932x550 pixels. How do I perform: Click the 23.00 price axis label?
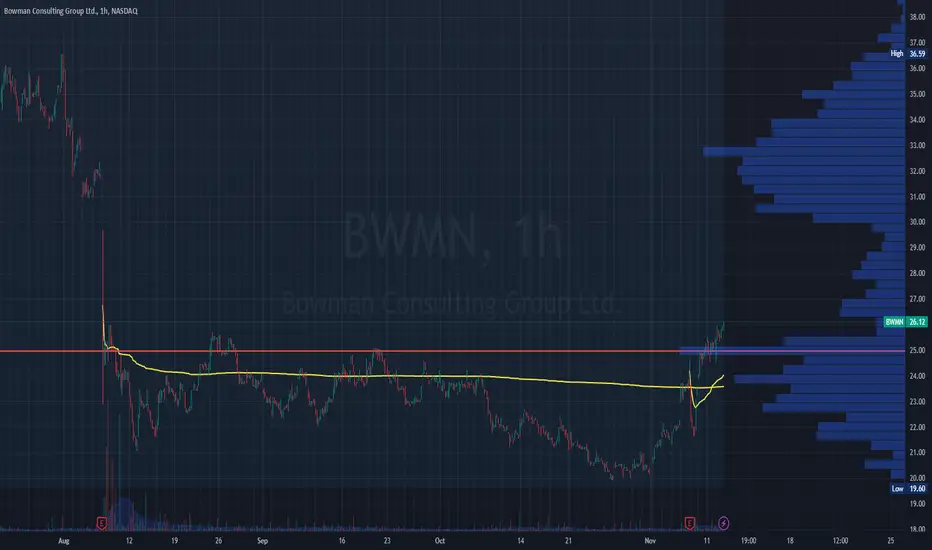[x=917, y=401]
